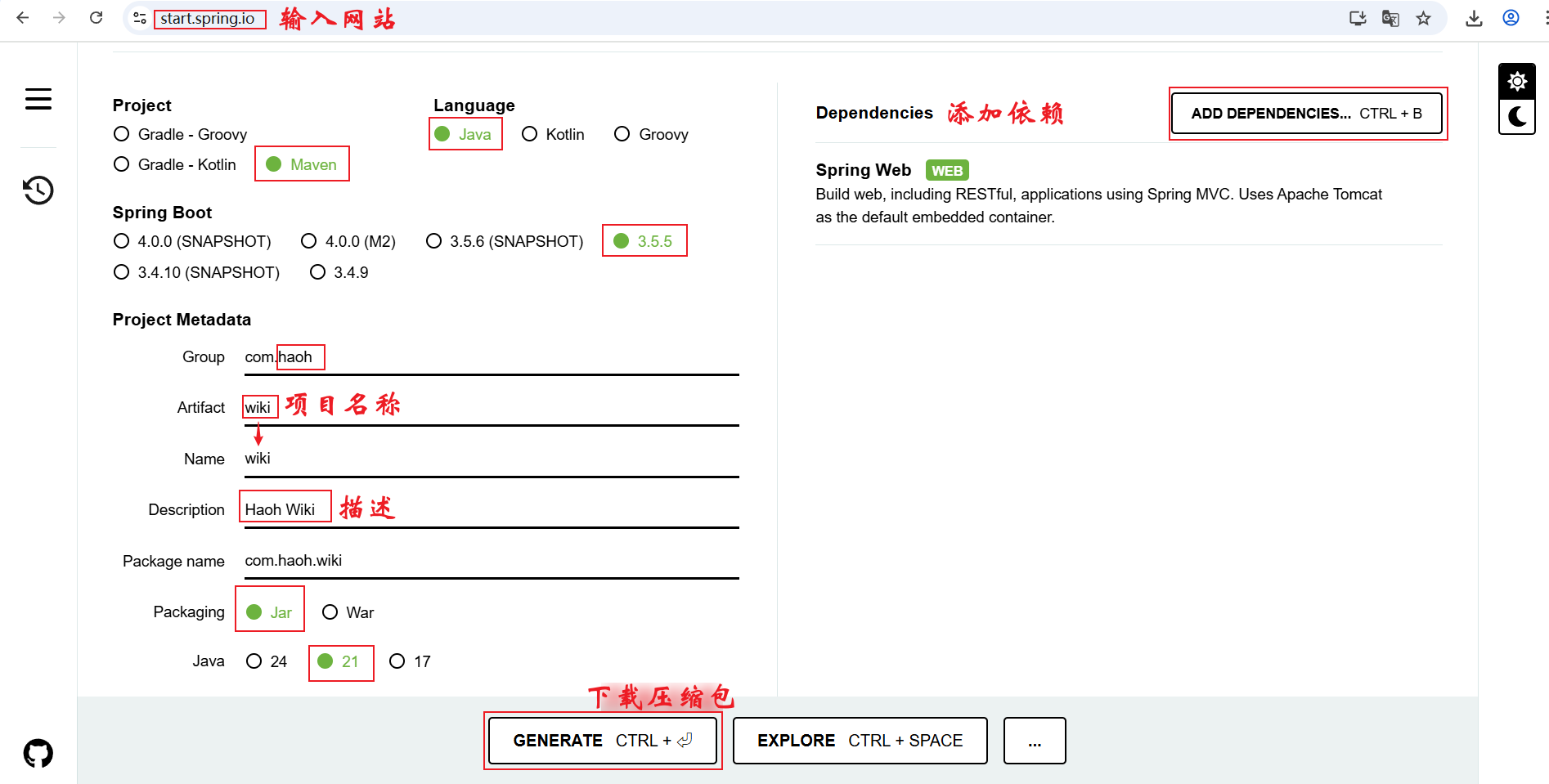Open the project history panel
This screenshot has height=784, width=1549.
pyautogui.click(x=38, y=190)
